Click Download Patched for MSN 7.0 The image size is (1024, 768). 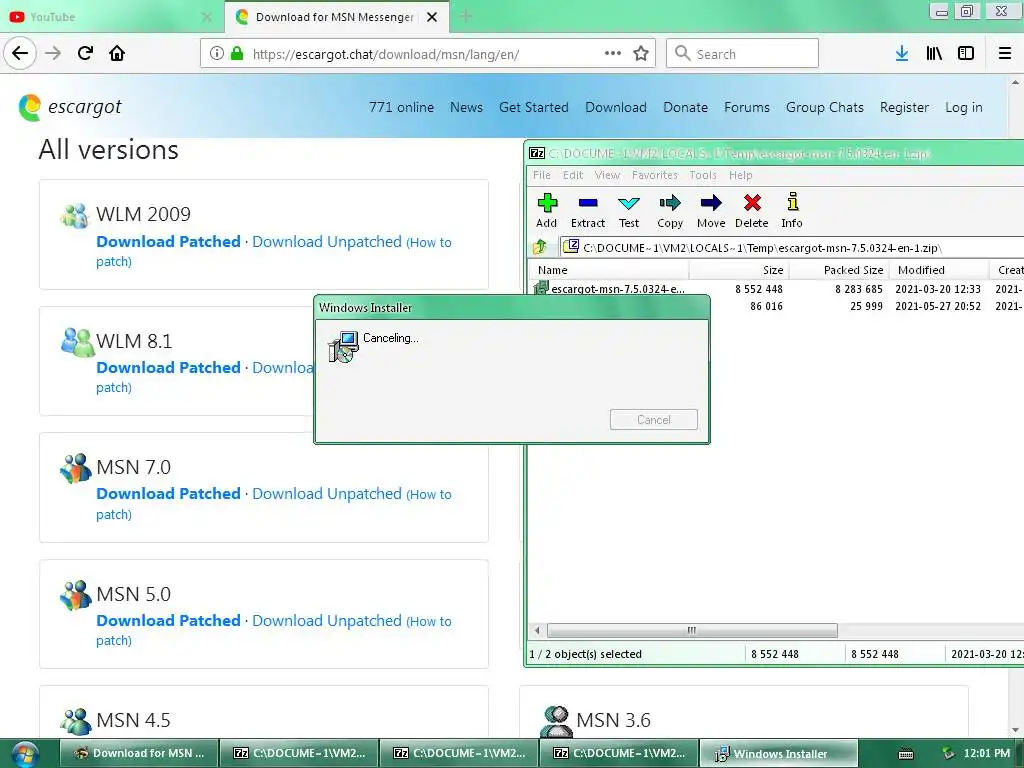168,494
